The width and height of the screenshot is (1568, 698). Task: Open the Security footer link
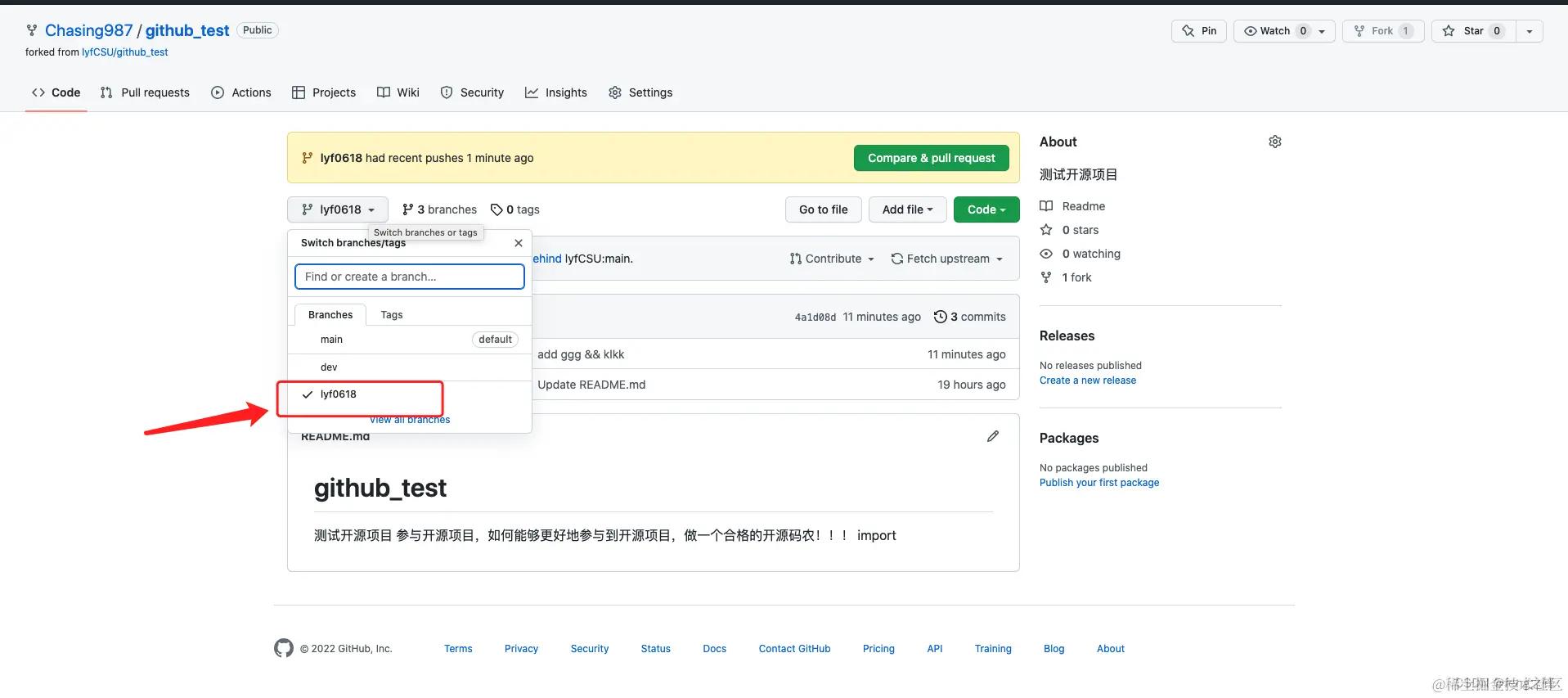click(x=590, y=649)
